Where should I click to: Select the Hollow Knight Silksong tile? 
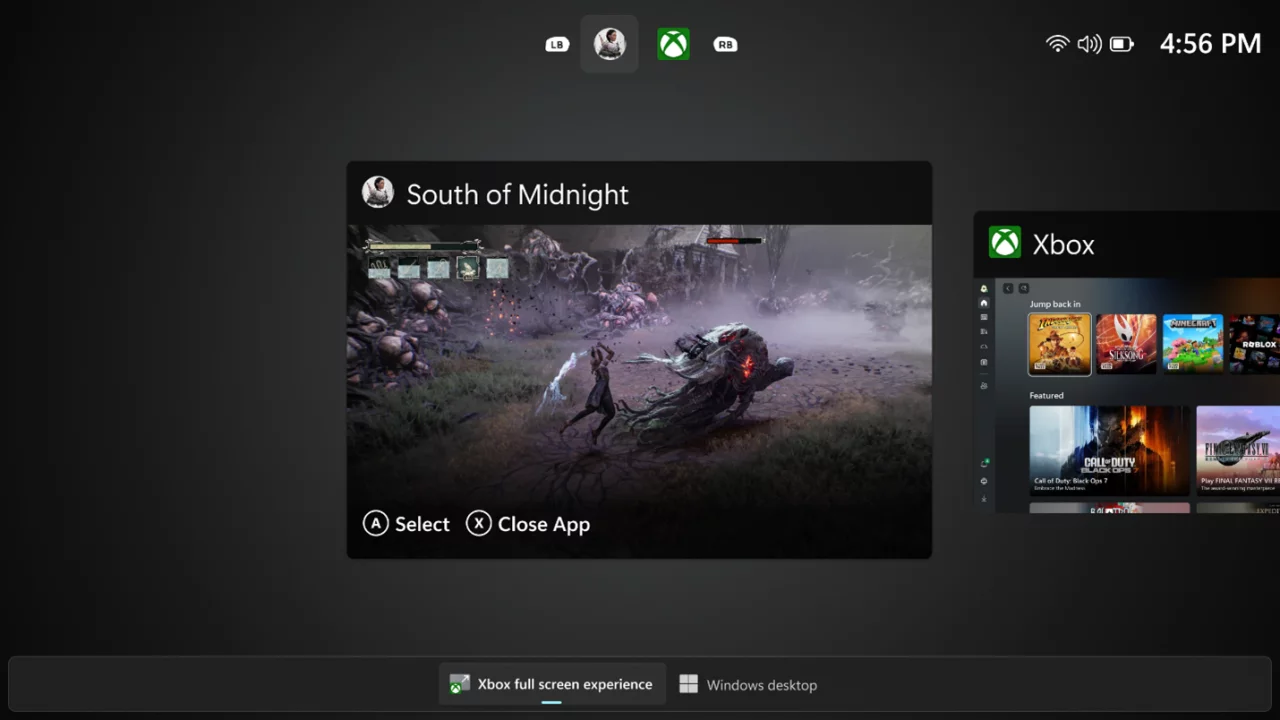pos(1126,344)
